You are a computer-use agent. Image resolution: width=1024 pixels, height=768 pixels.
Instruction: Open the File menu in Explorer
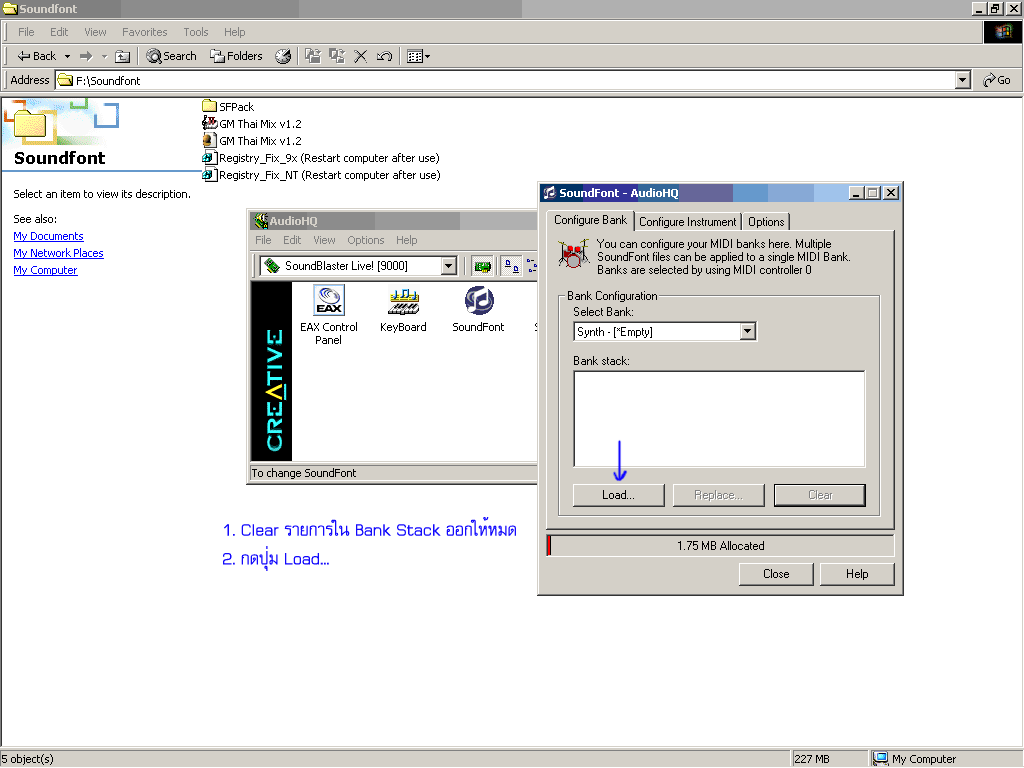coord(26,32)
